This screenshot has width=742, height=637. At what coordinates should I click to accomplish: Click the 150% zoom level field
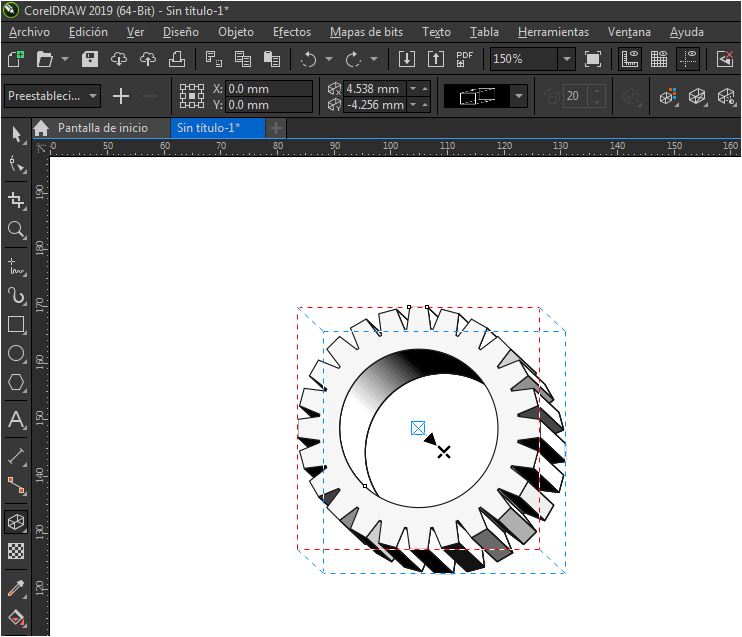click(x=524, y=59)
